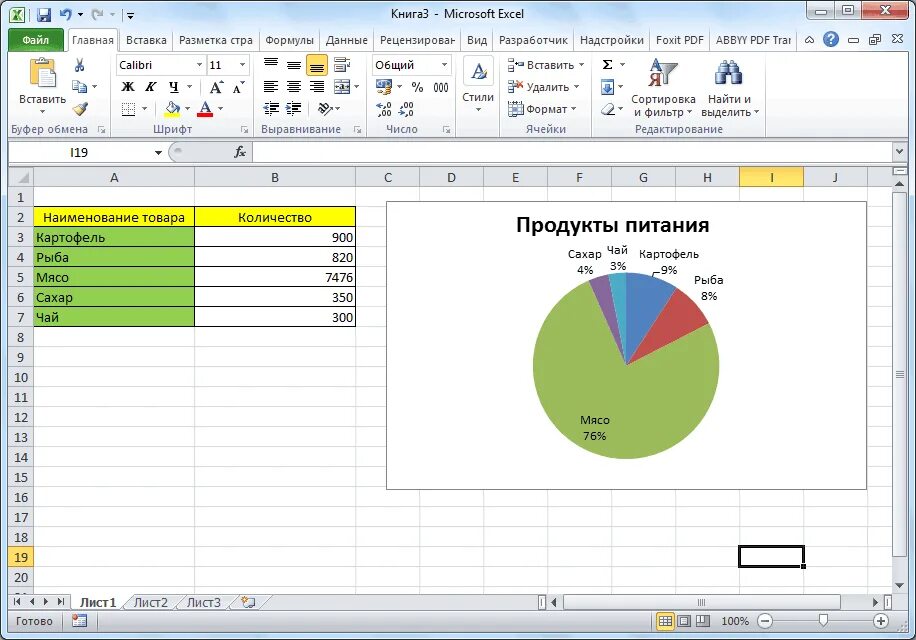Click the wrap text icon

pos(342,65)
